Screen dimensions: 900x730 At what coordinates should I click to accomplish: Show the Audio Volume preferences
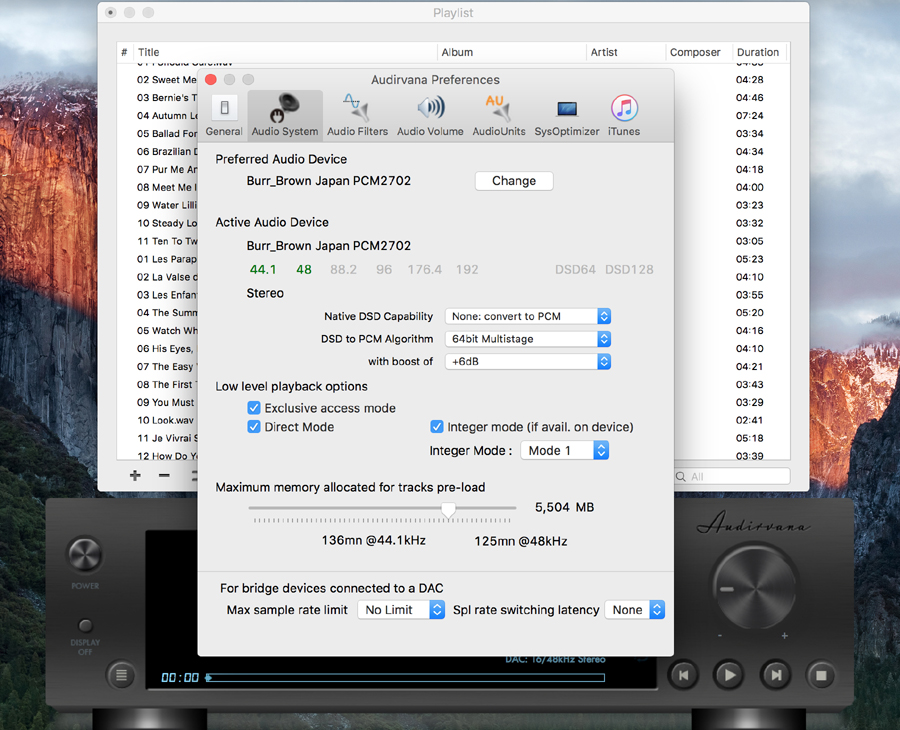pyautogui.click(x=430, y=116)
